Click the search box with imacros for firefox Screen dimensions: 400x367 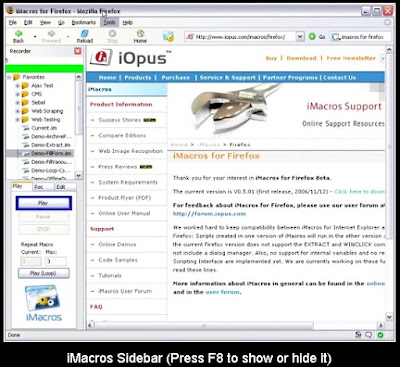tap(360, 37)
